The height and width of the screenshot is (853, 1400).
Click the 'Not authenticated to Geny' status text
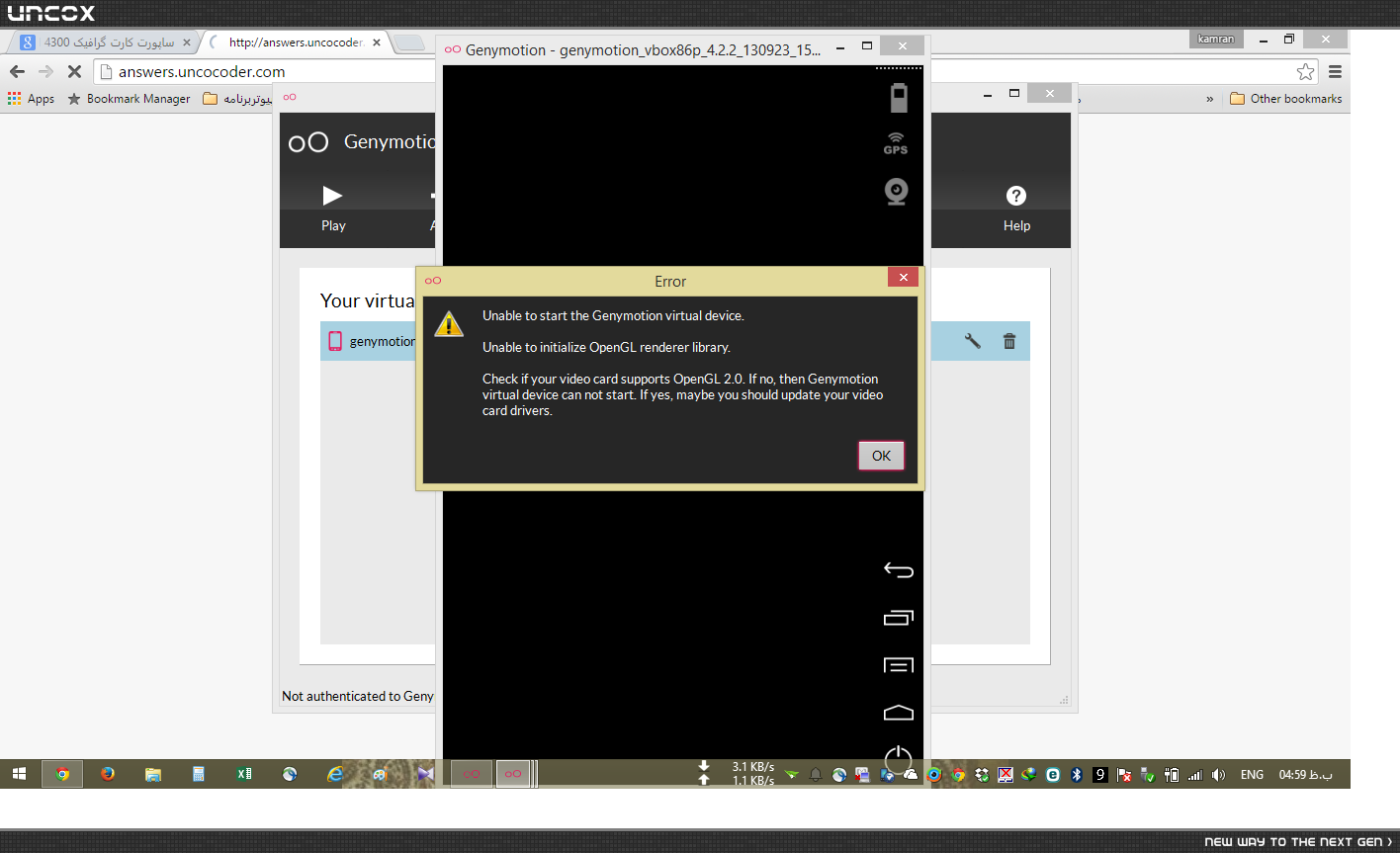358,696
